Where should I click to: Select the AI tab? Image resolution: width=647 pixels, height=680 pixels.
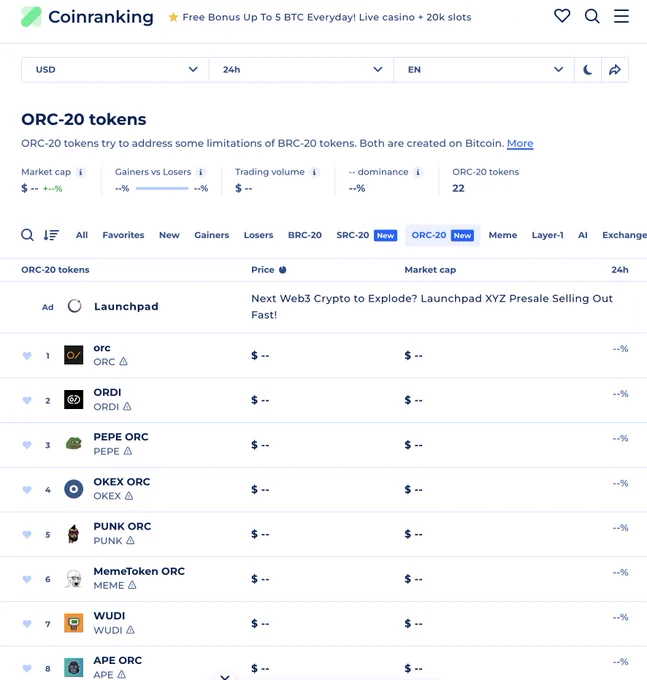tap(582, 235)
